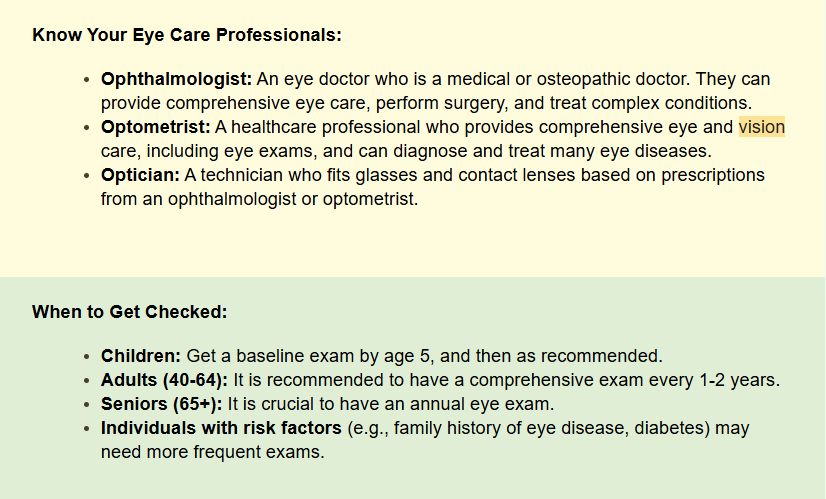Click the "Know Your Eye Care Professionals" heading
826x499 pixels.
click(x=187, y=35)
